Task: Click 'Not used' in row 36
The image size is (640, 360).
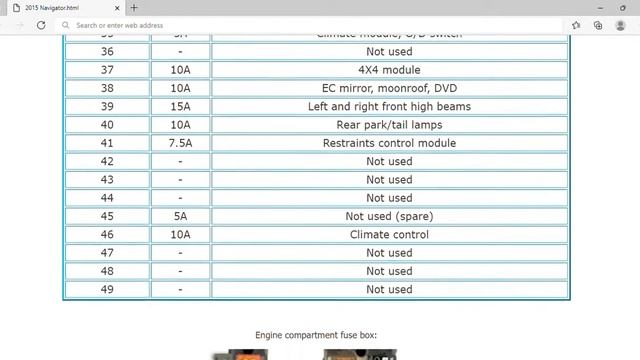Action: click(389, 51)
